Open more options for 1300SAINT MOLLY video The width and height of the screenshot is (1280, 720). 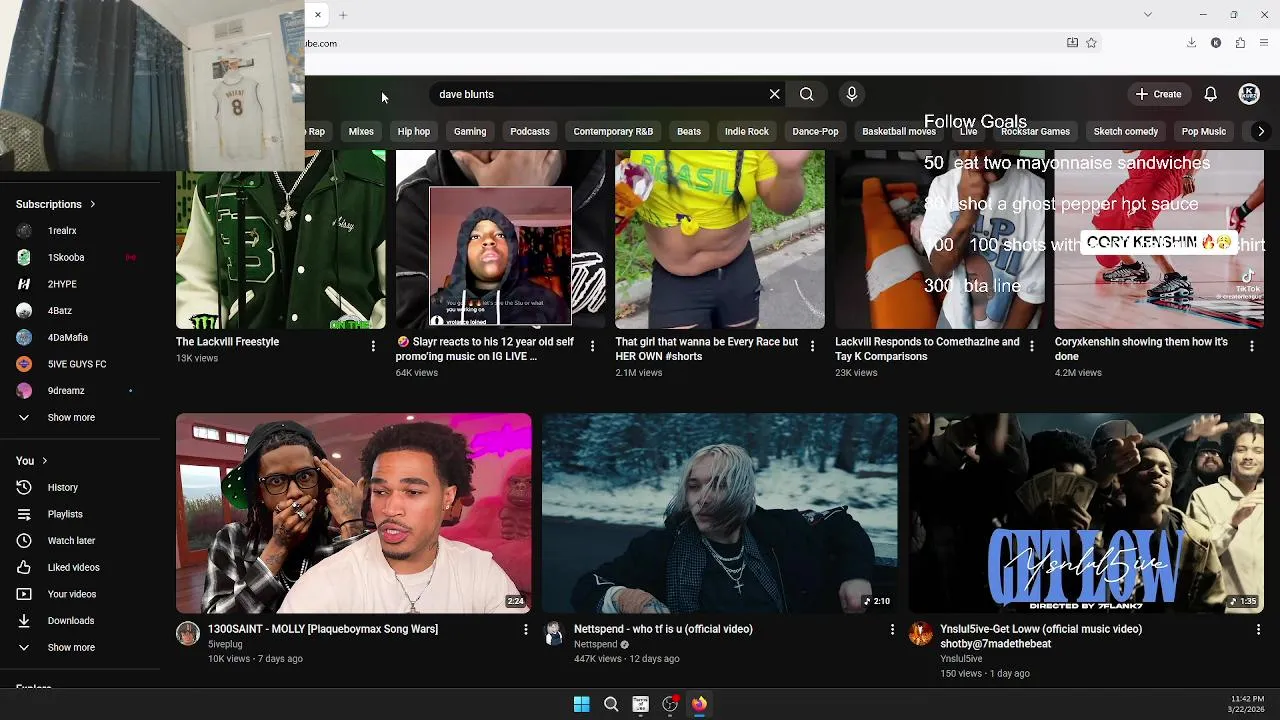(526, 629)
